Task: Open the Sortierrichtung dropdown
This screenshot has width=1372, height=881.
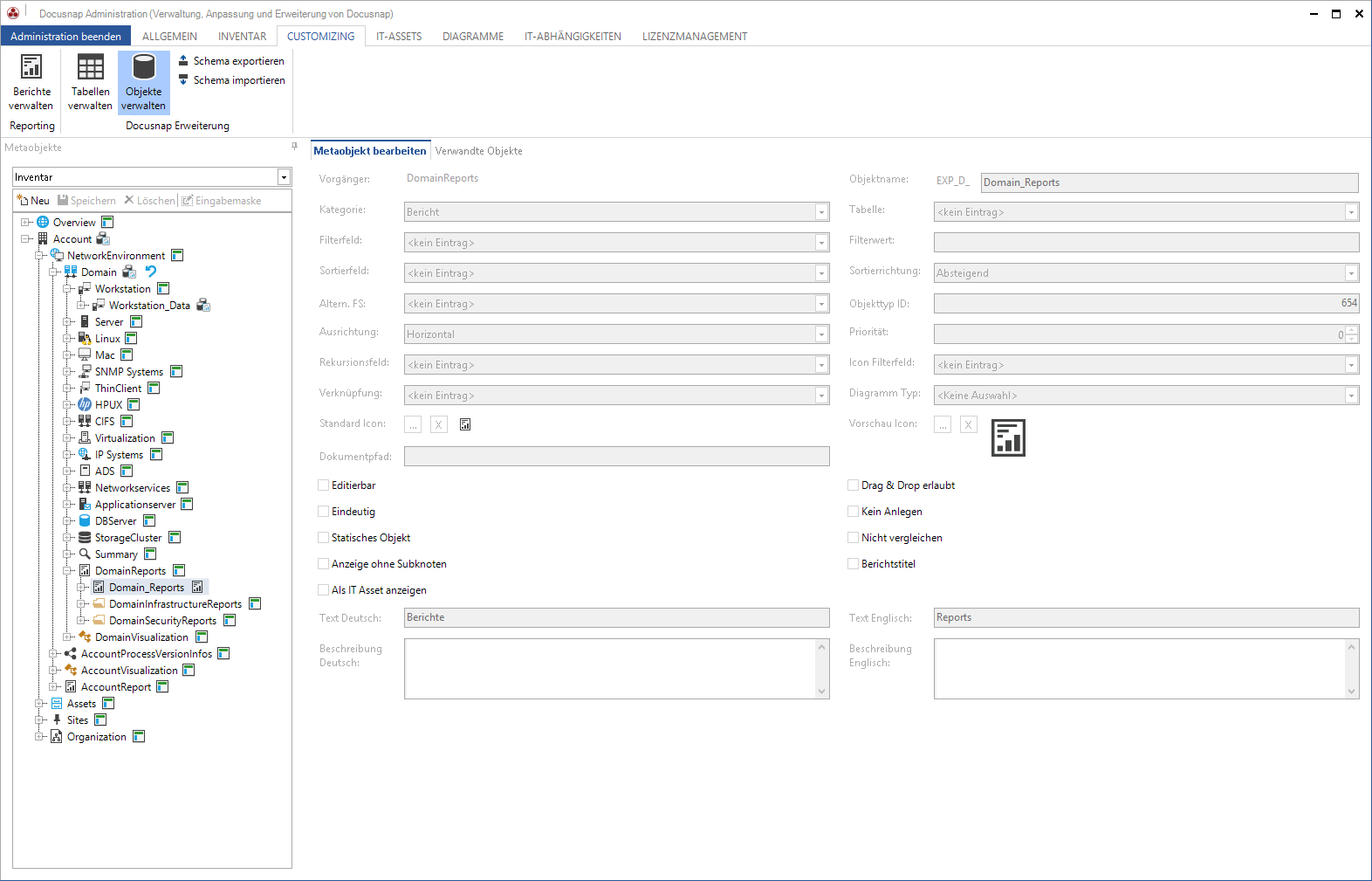Action: (x=1351, y=273)
